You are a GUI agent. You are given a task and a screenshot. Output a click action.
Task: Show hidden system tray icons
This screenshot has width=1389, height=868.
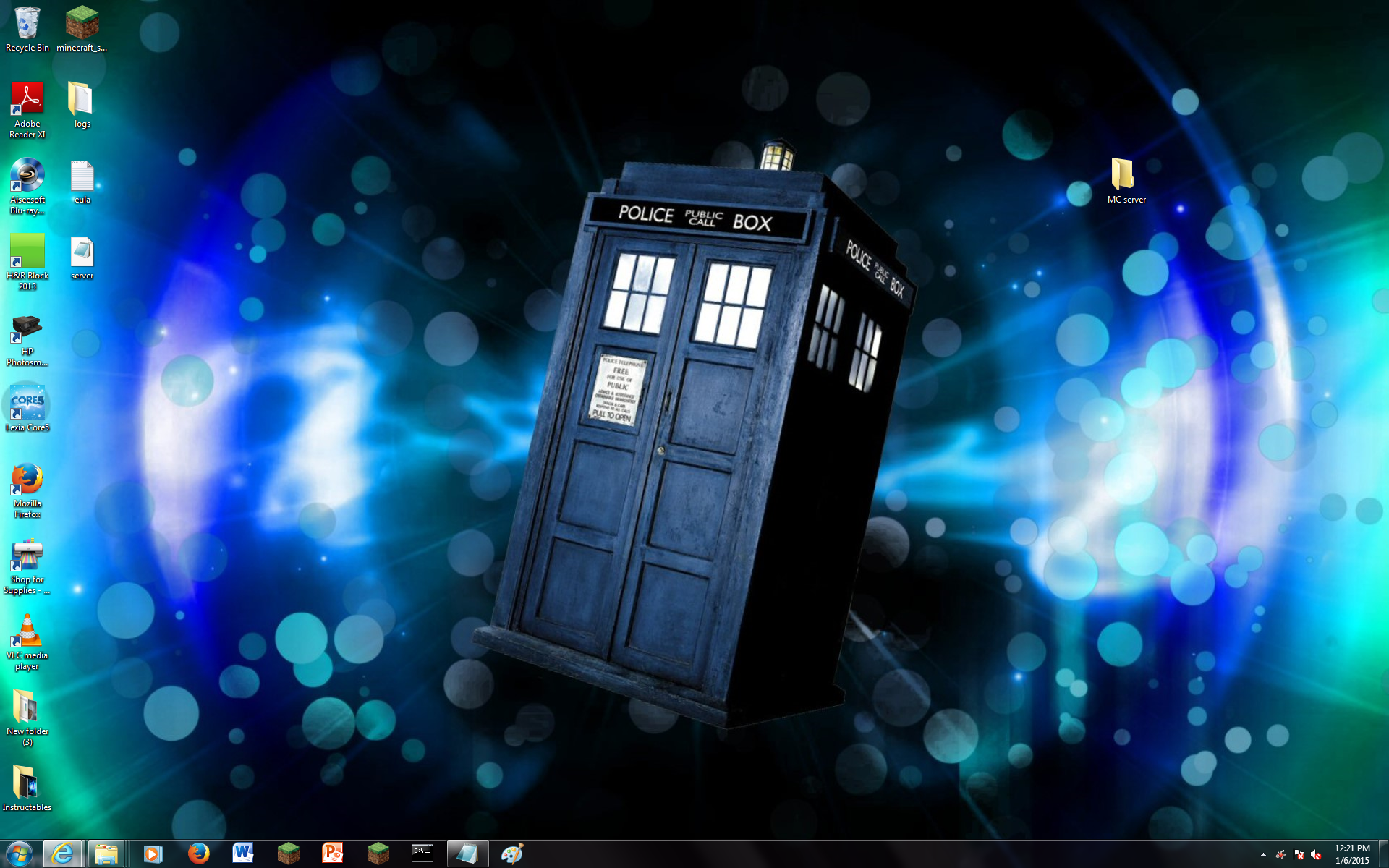point(1263,854)
